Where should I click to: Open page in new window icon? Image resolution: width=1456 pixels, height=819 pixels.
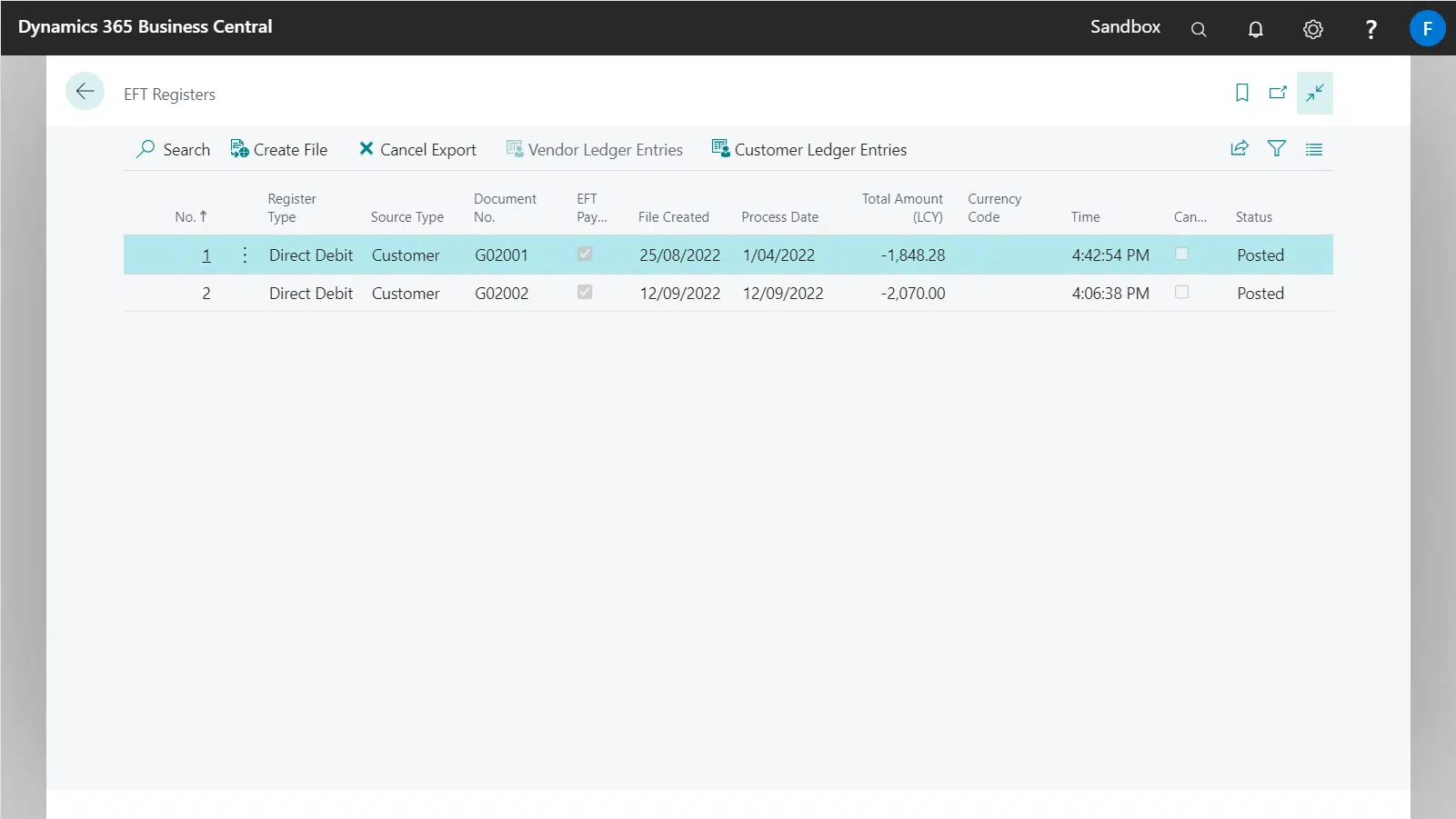pyautogui.click(x=1278, y=93)
